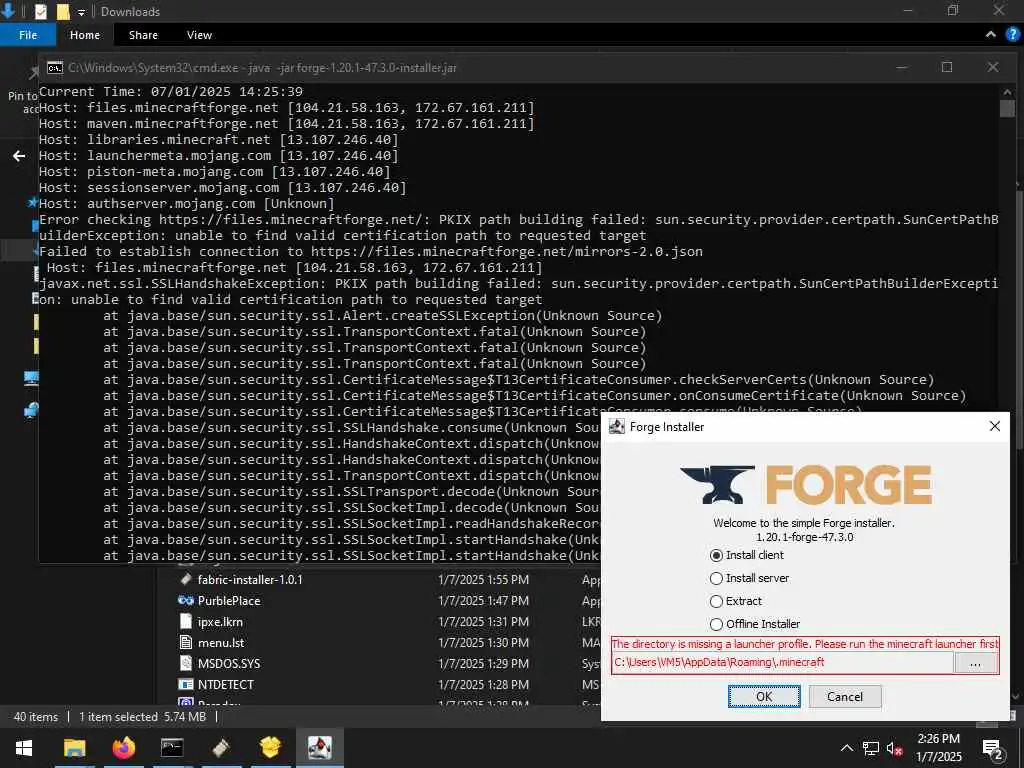Click the date 1/7/2025 1:55 PM

483,579
